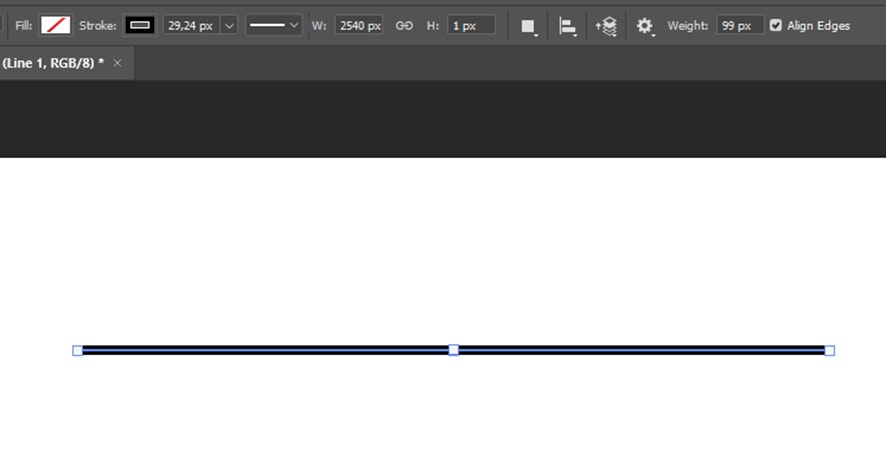Open the Stroke color swatch
The image size is (886, 476).
(140, 25)
